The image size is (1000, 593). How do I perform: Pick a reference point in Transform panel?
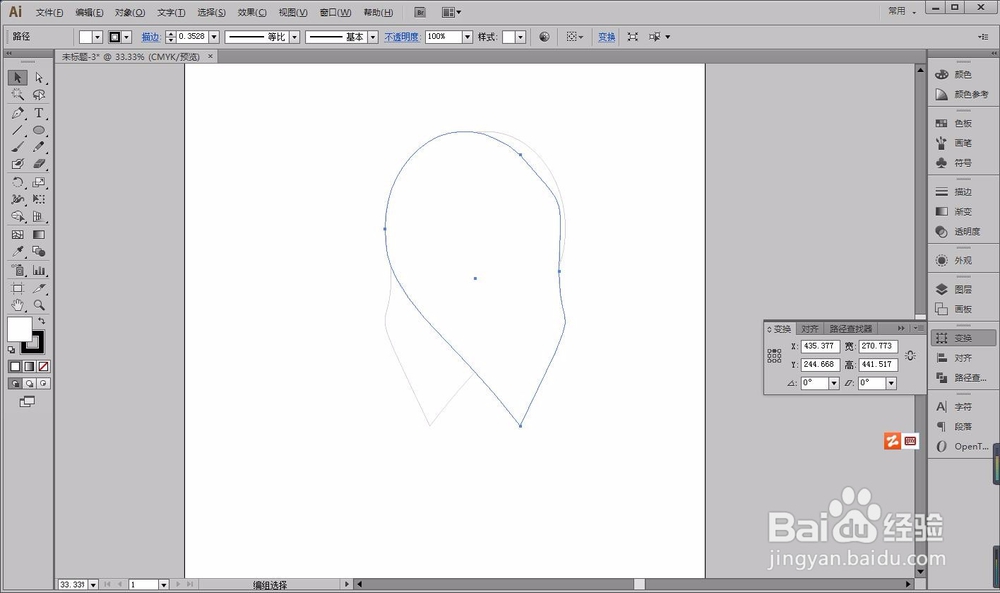(x=774, y=356)
